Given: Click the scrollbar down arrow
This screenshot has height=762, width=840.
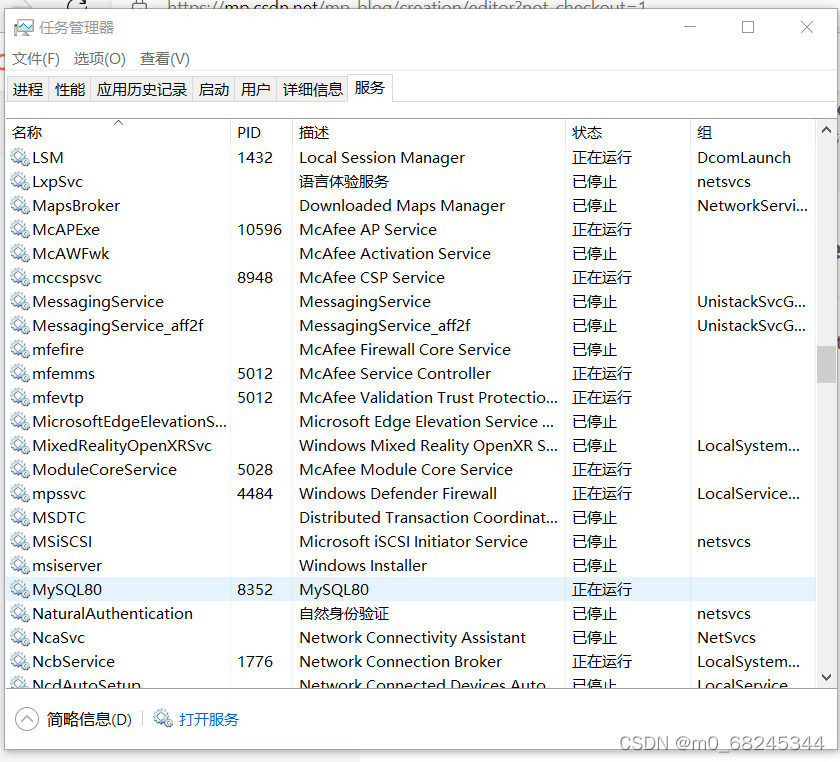Looking at the screenshot, I should click(826, 677).
